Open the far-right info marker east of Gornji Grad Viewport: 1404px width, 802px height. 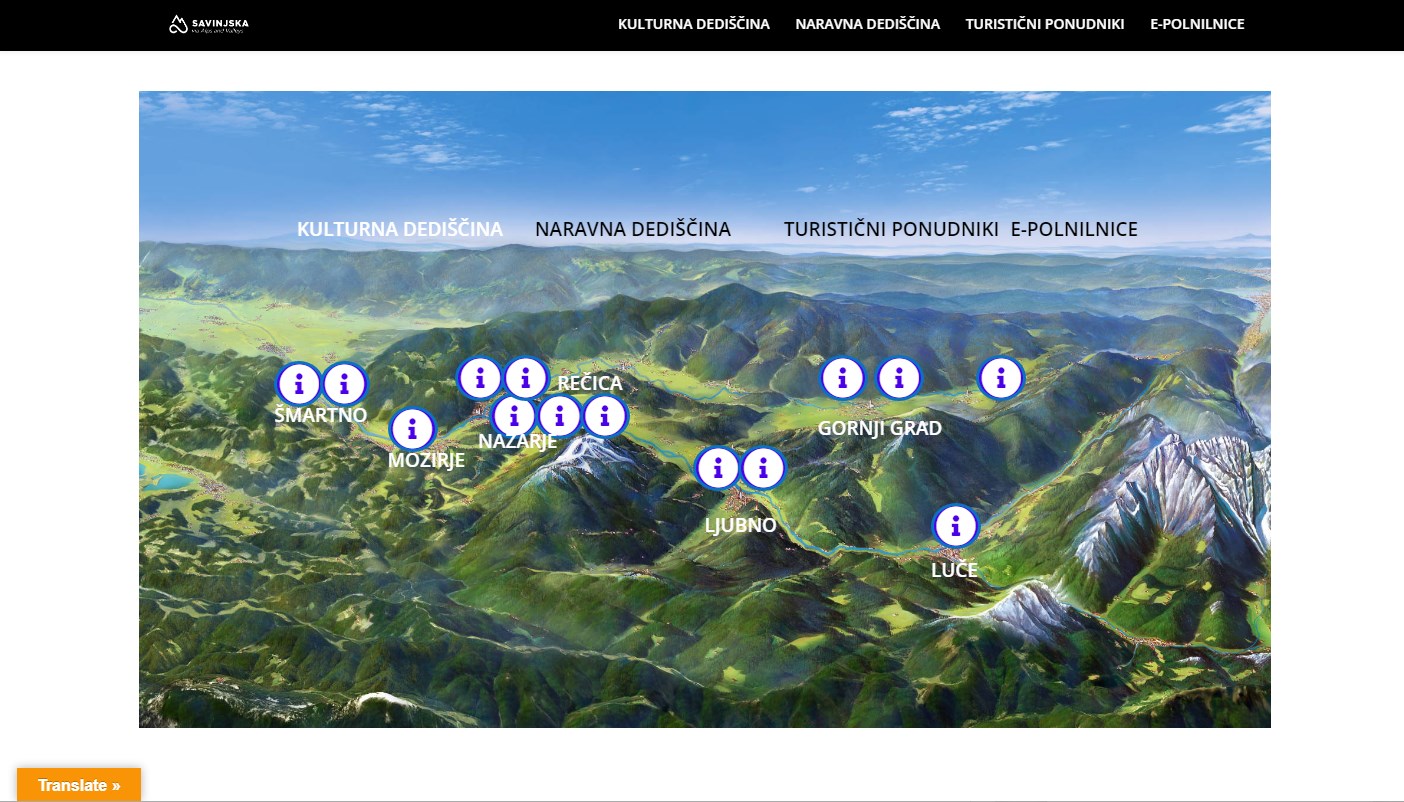click(1001, 378)
